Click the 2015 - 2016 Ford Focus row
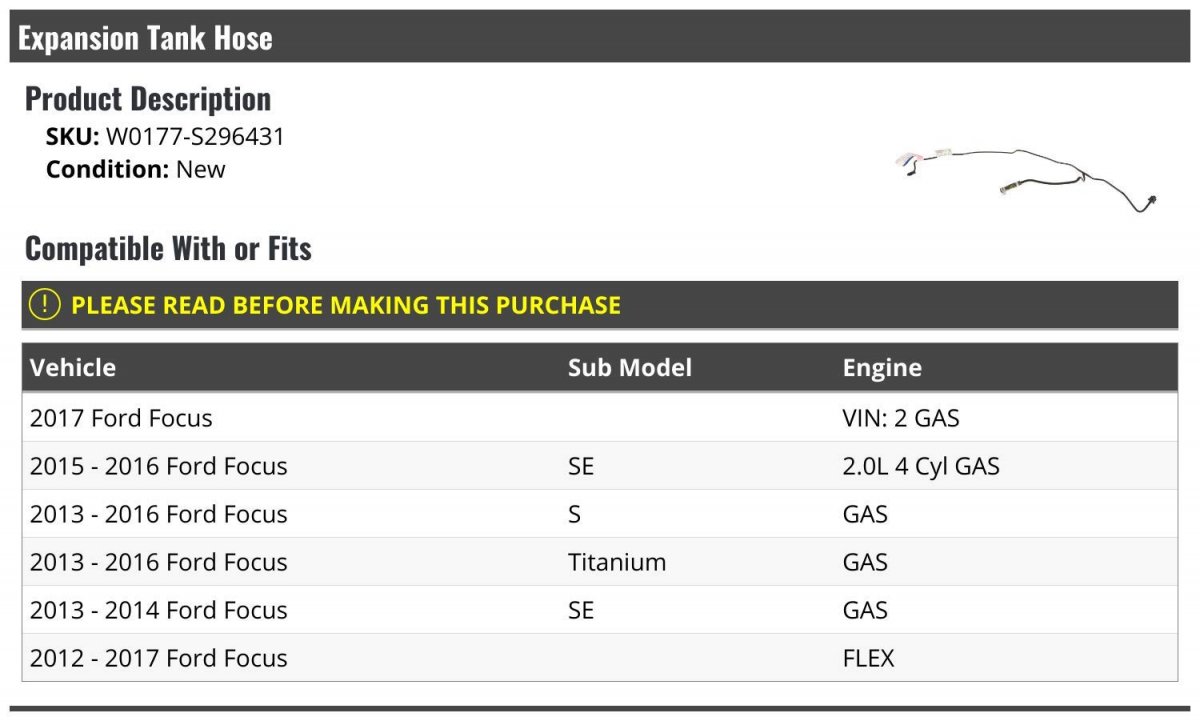The height and width of the screenshot is (721, 1200). tap(600, 466)
